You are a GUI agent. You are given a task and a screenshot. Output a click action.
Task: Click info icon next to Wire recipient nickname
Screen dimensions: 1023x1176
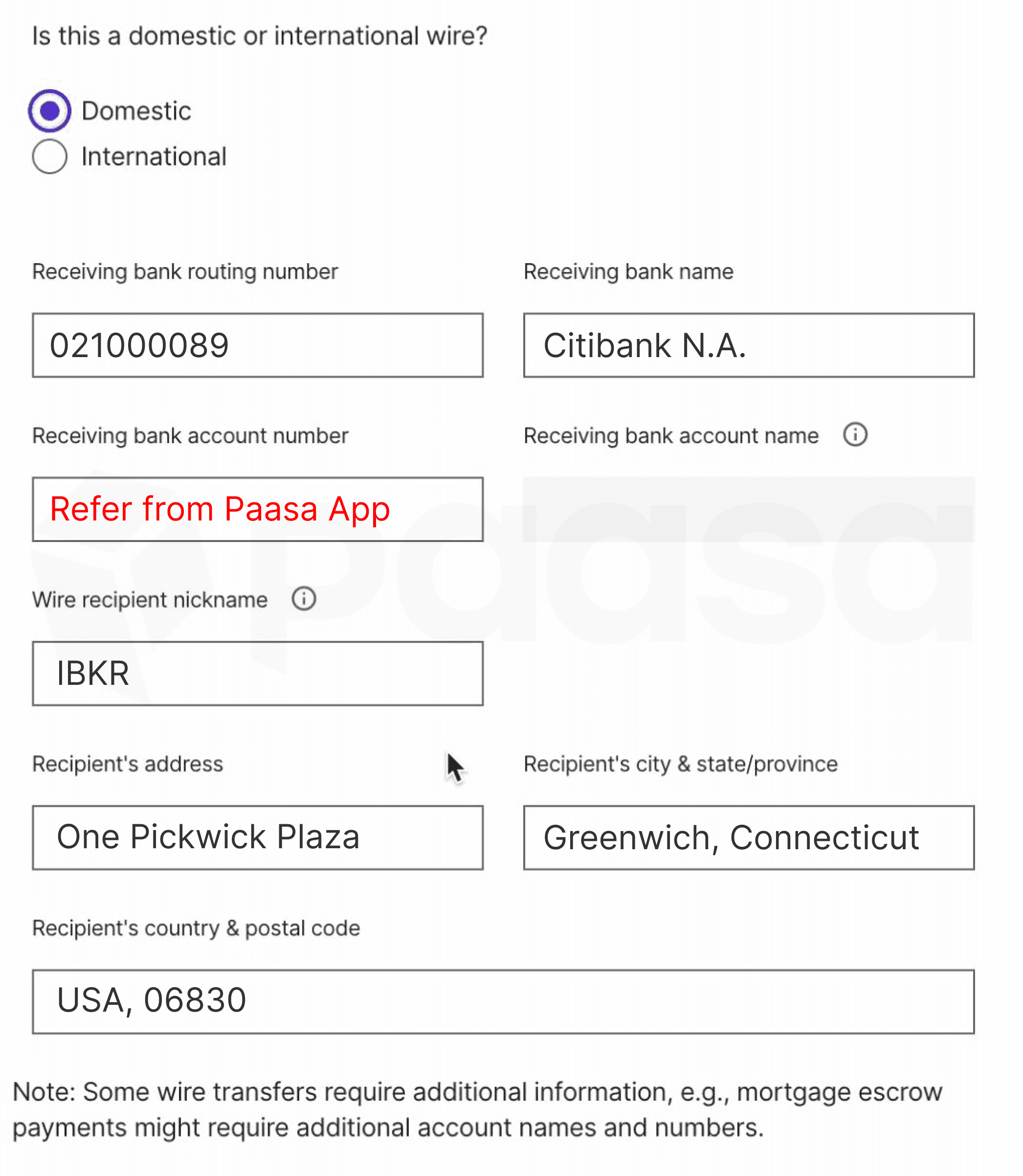304,599
